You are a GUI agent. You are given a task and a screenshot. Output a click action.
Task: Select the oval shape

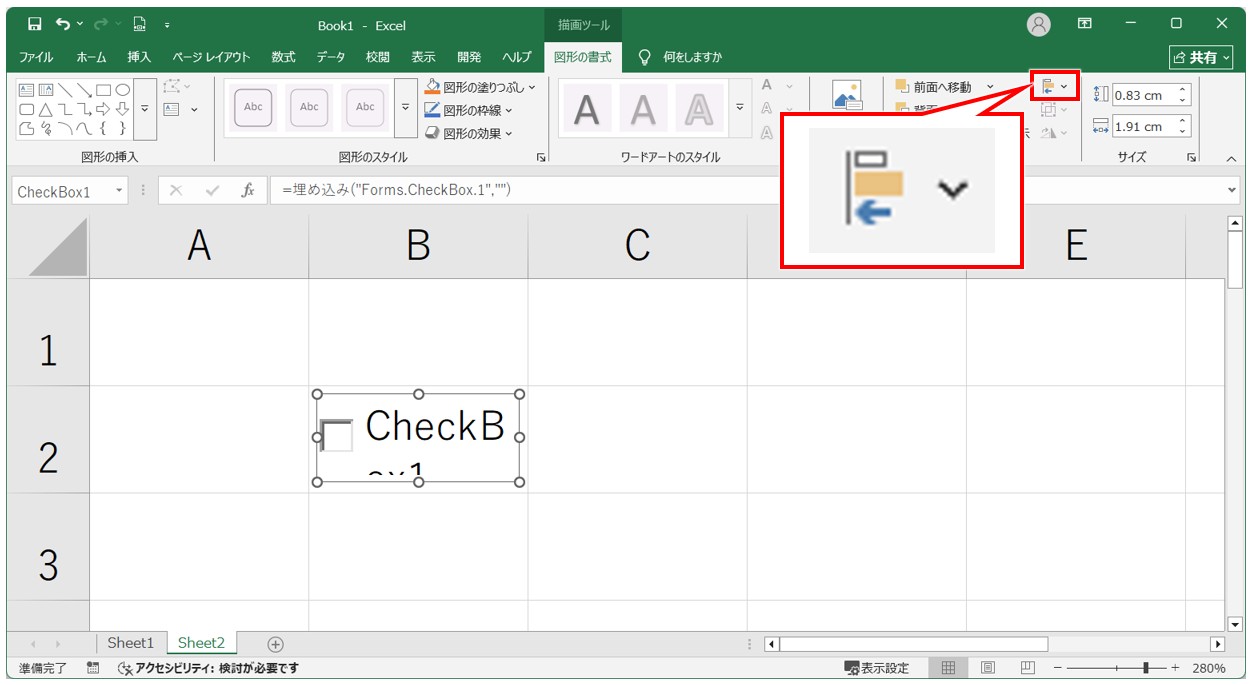pos(122,90)
